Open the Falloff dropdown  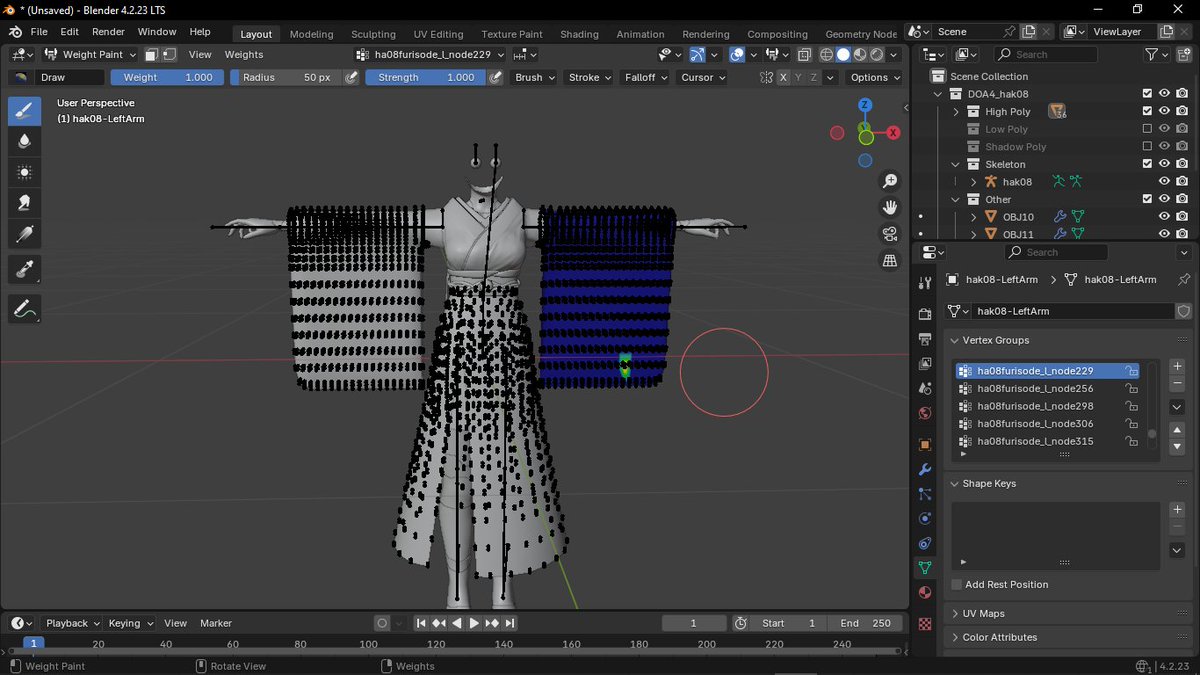[645, 77]
